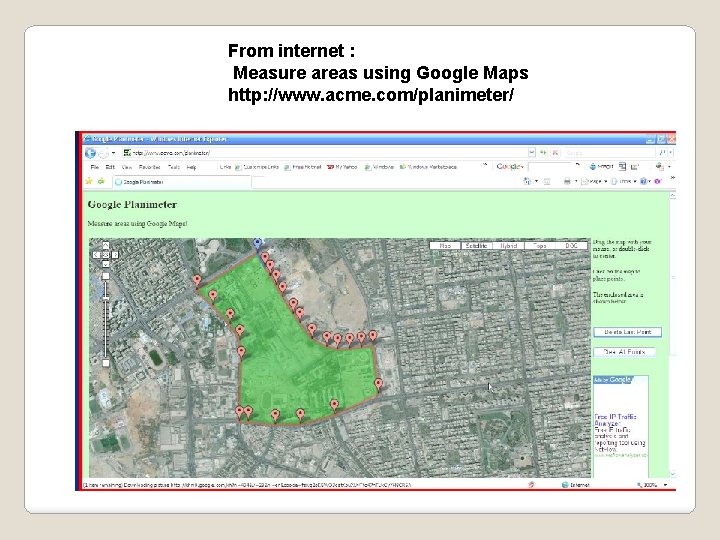Open the Page dropdown menu
Image resolution: width=720 pixels, height=540 pixels.
pos(594,181)
